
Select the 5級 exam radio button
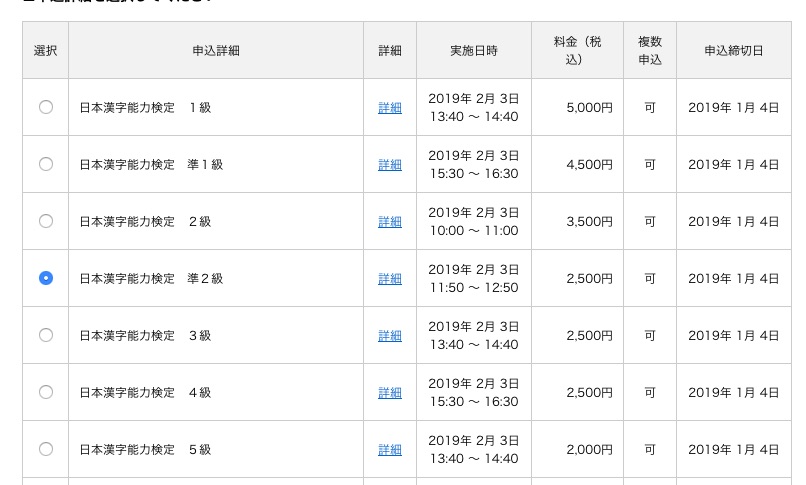point(46,449)
